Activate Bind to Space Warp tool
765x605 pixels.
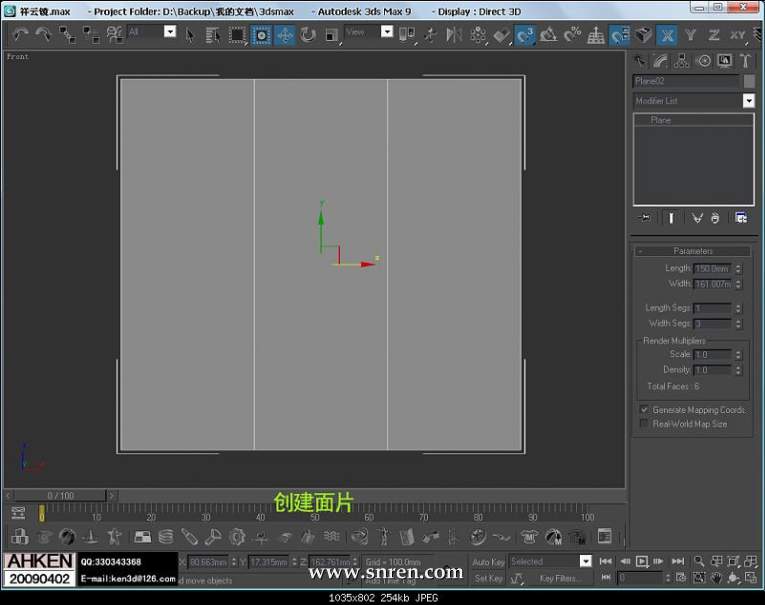click(x=115, y=35)
